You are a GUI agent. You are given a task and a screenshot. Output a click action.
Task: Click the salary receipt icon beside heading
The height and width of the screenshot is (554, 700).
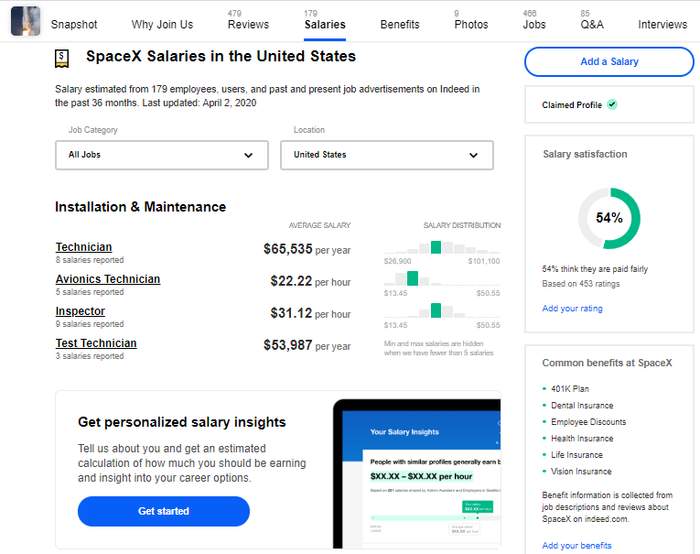[x=63, y=59]
